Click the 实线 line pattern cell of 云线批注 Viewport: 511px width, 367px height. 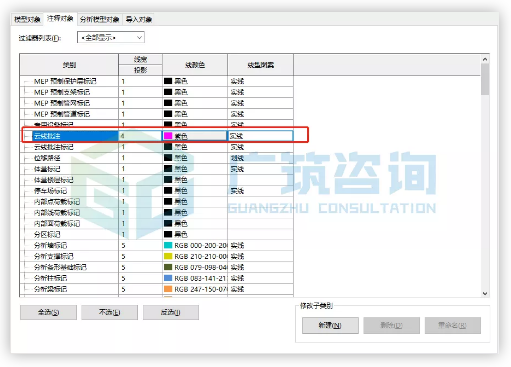point(260,136)
